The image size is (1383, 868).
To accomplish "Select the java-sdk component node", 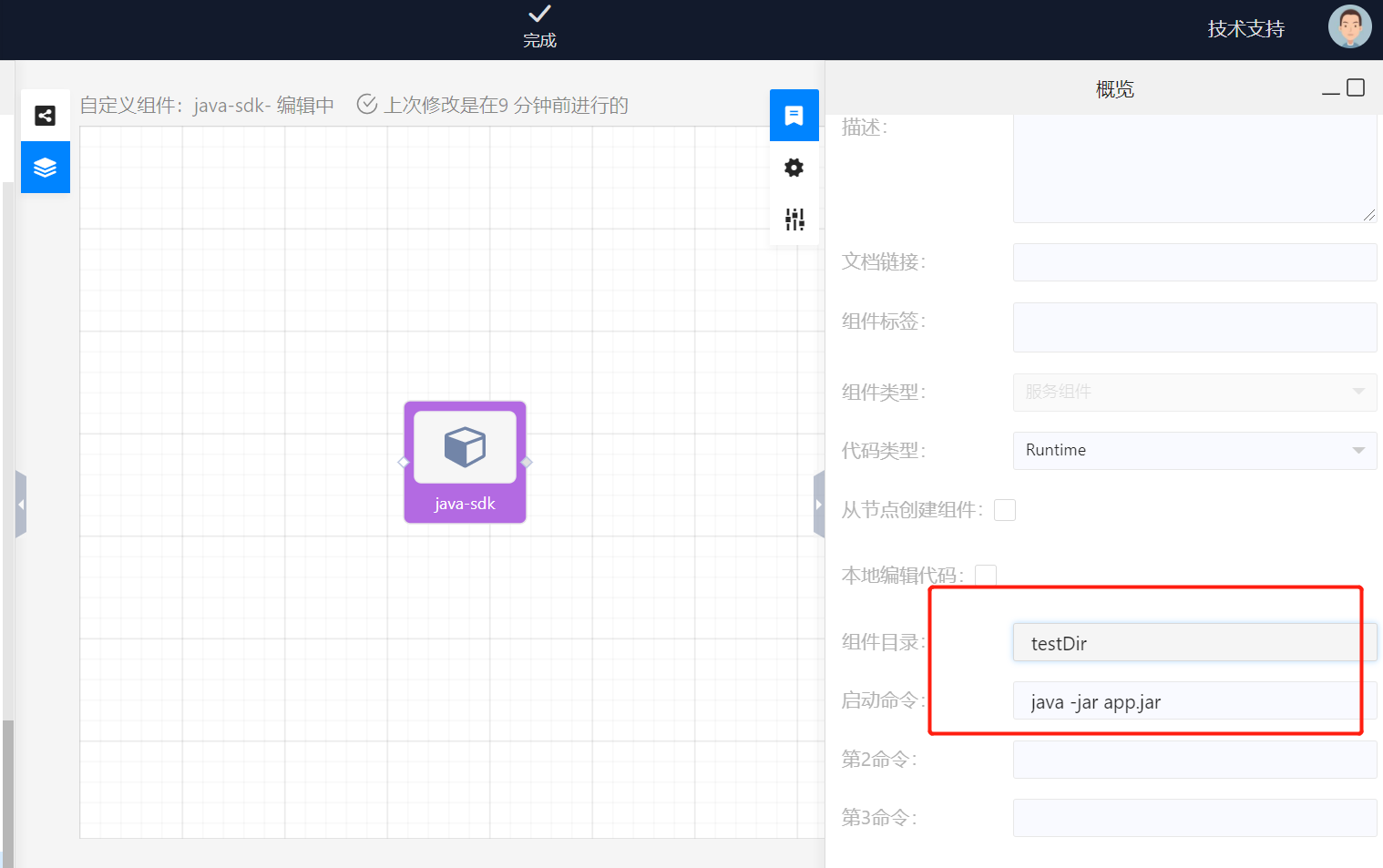I will (465, 462).
